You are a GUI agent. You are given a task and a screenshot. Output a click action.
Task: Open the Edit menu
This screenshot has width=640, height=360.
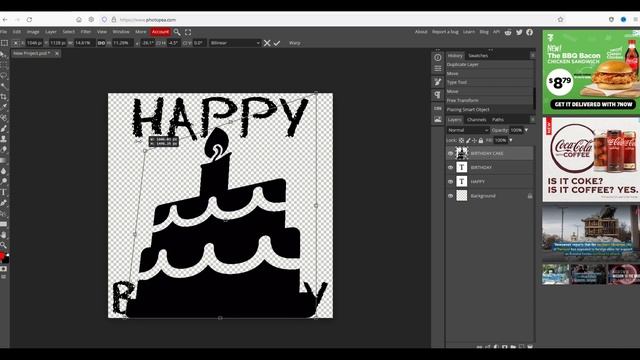(17, 32)
